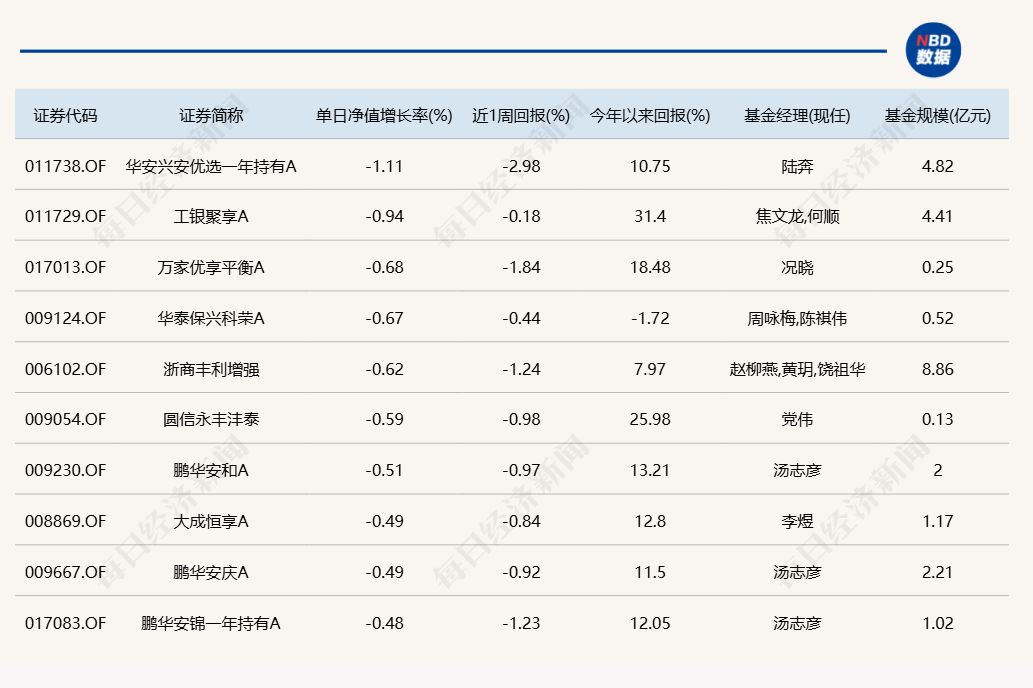Viewport: 1033px width, 688px height.
Task: Select fund name 鹏华安锦一年持有A
Action: [x=211, y=623]
